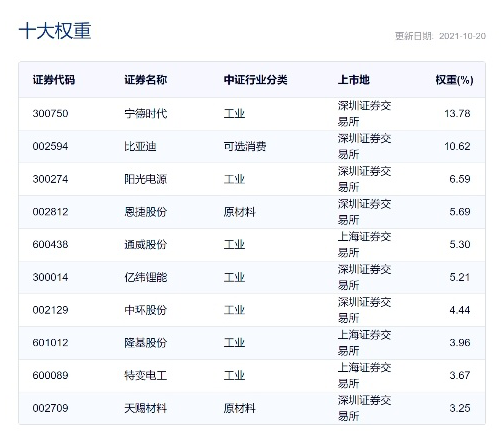Click 原材料 in the 恩捷股份 row

pos(240,212)
